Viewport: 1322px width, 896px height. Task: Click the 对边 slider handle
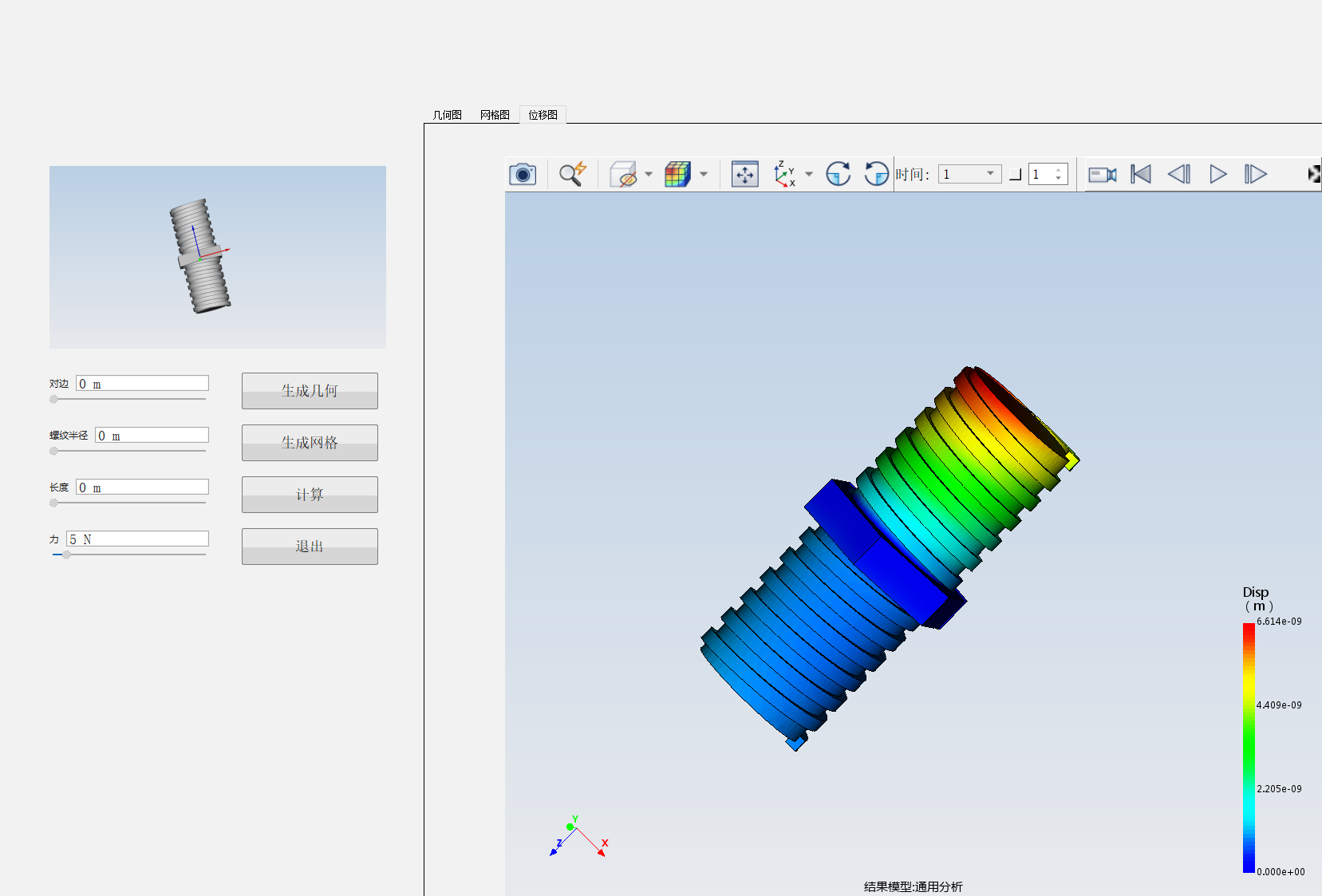[53, 399]
